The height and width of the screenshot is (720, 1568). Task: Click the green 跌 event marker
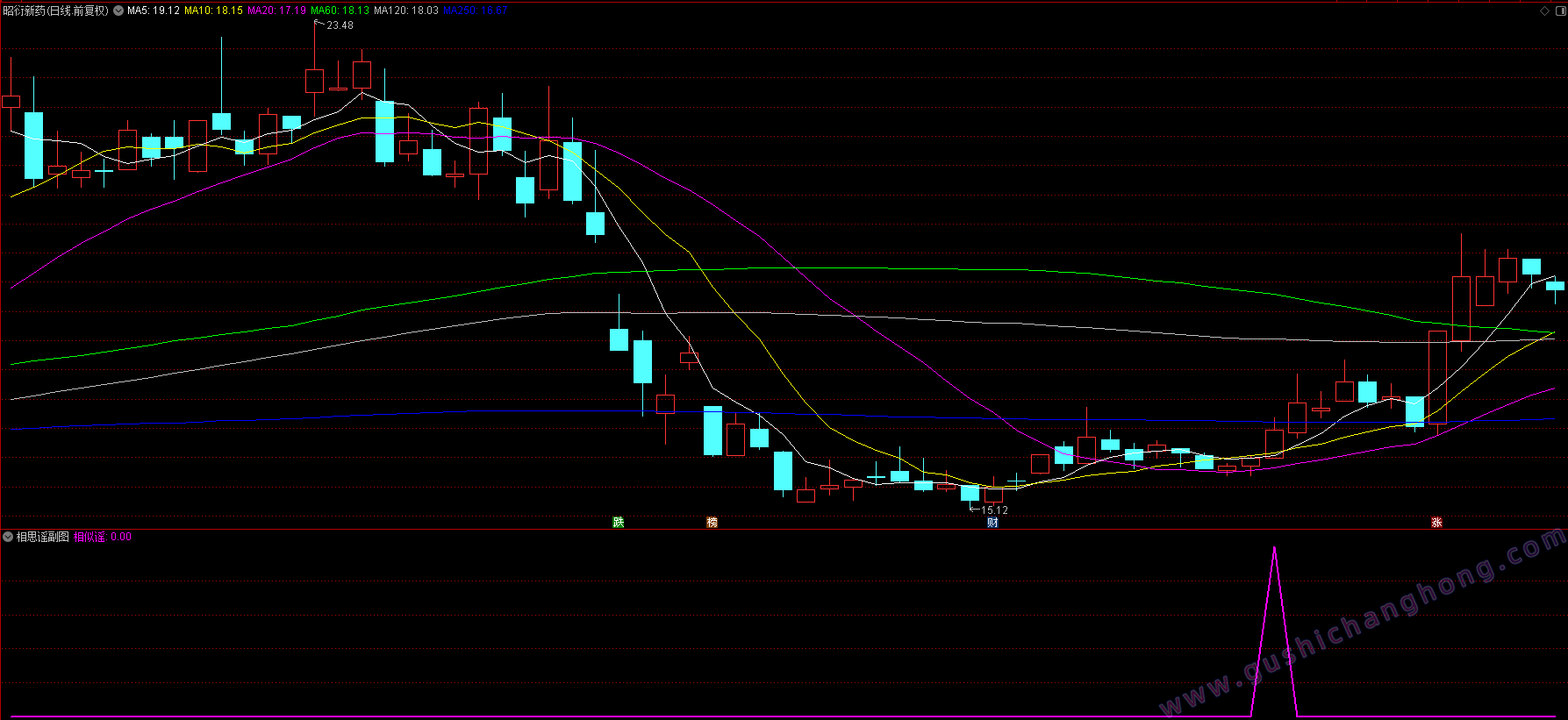[x=619, y=522]
